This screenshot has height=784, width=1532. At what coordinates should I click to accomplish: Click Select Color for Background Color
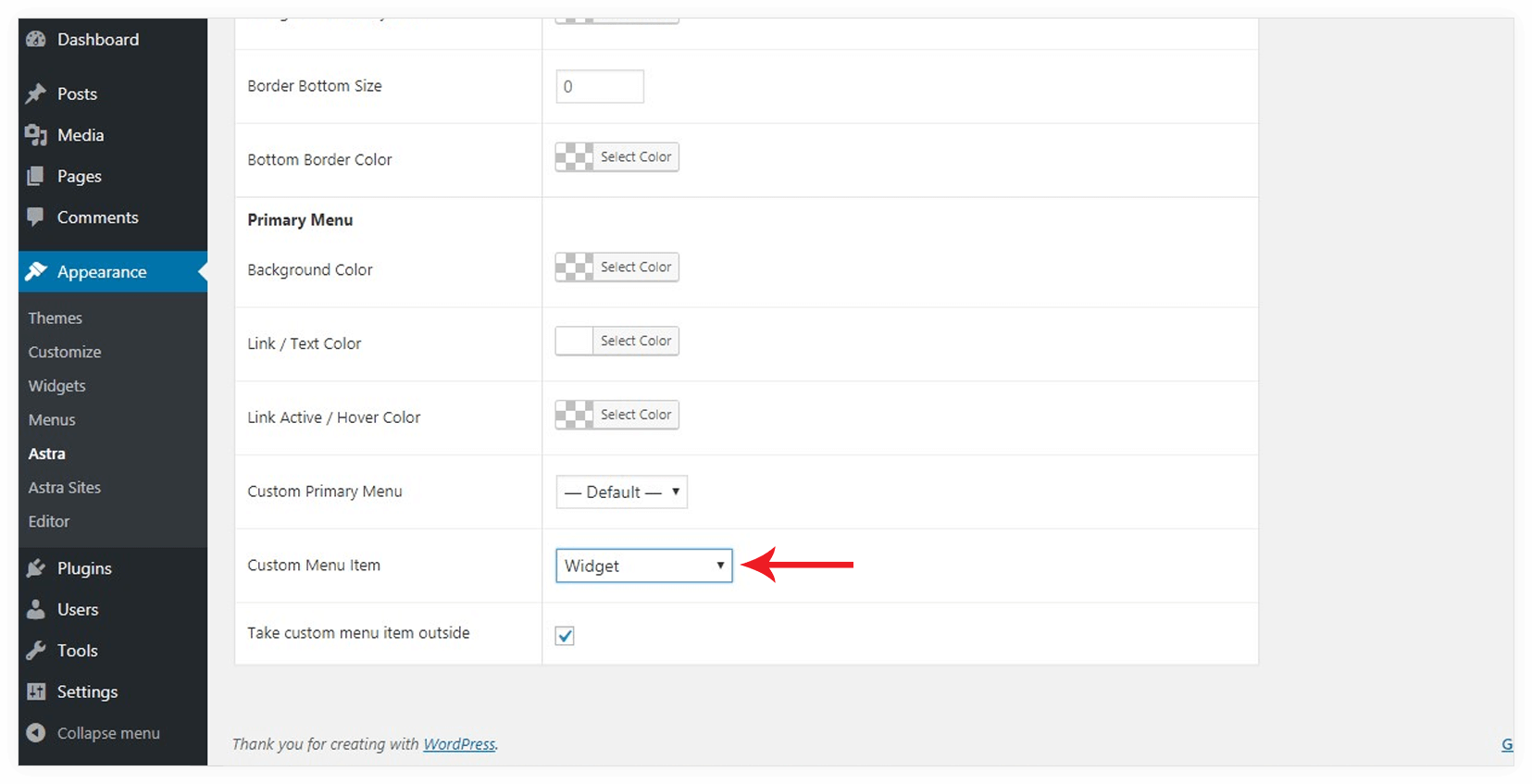(x=636, y=268)
